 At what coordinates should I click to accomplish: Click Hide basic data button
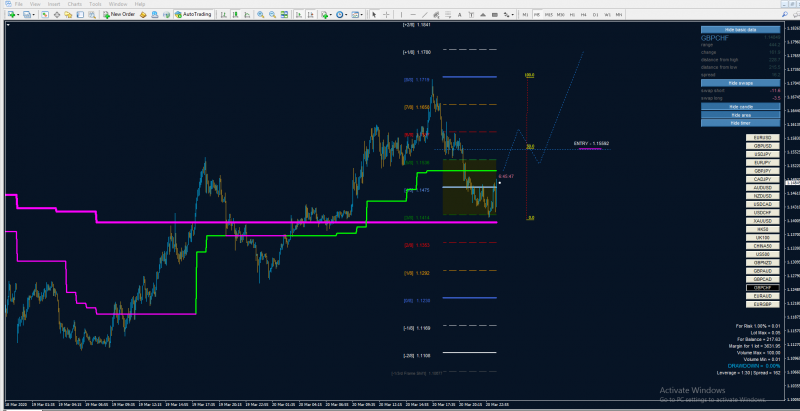(740, 30)
